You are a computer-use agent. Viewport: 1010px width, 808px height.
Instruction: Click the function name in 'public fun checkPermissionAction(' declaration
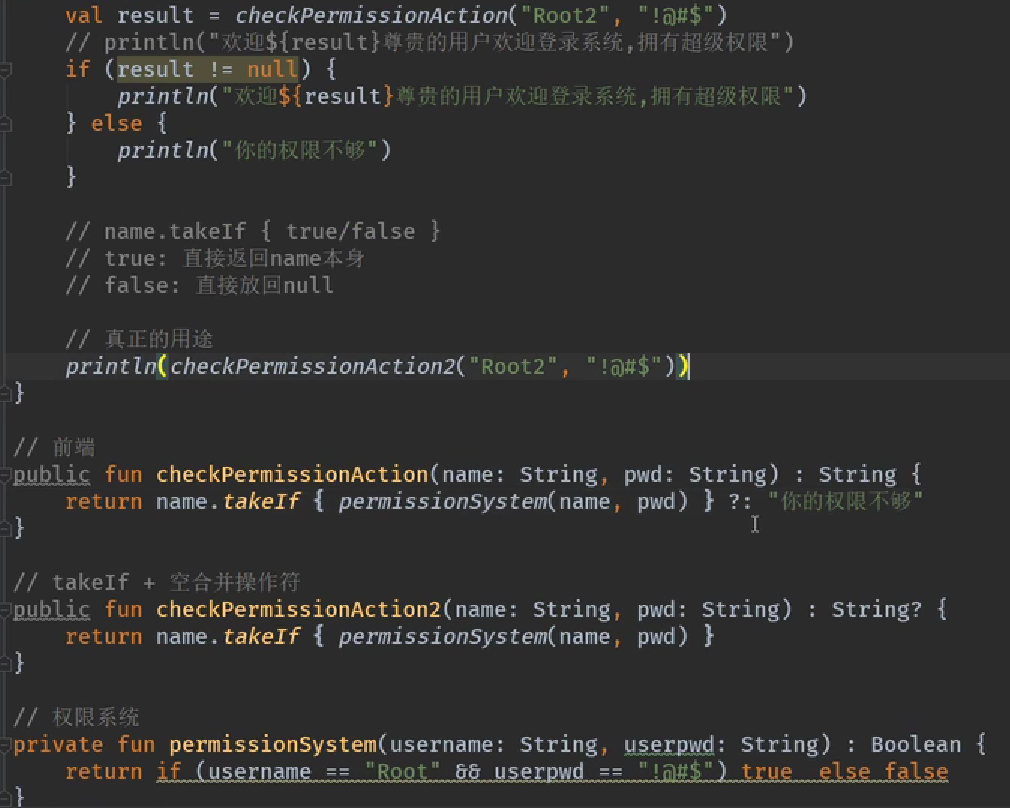pyautogui.click(x=292, y=475)
